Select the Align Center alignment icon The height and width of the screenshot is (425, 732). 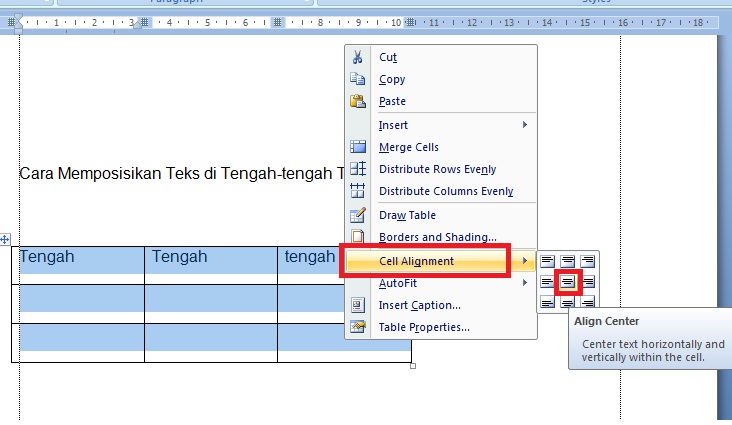point(568,282)
